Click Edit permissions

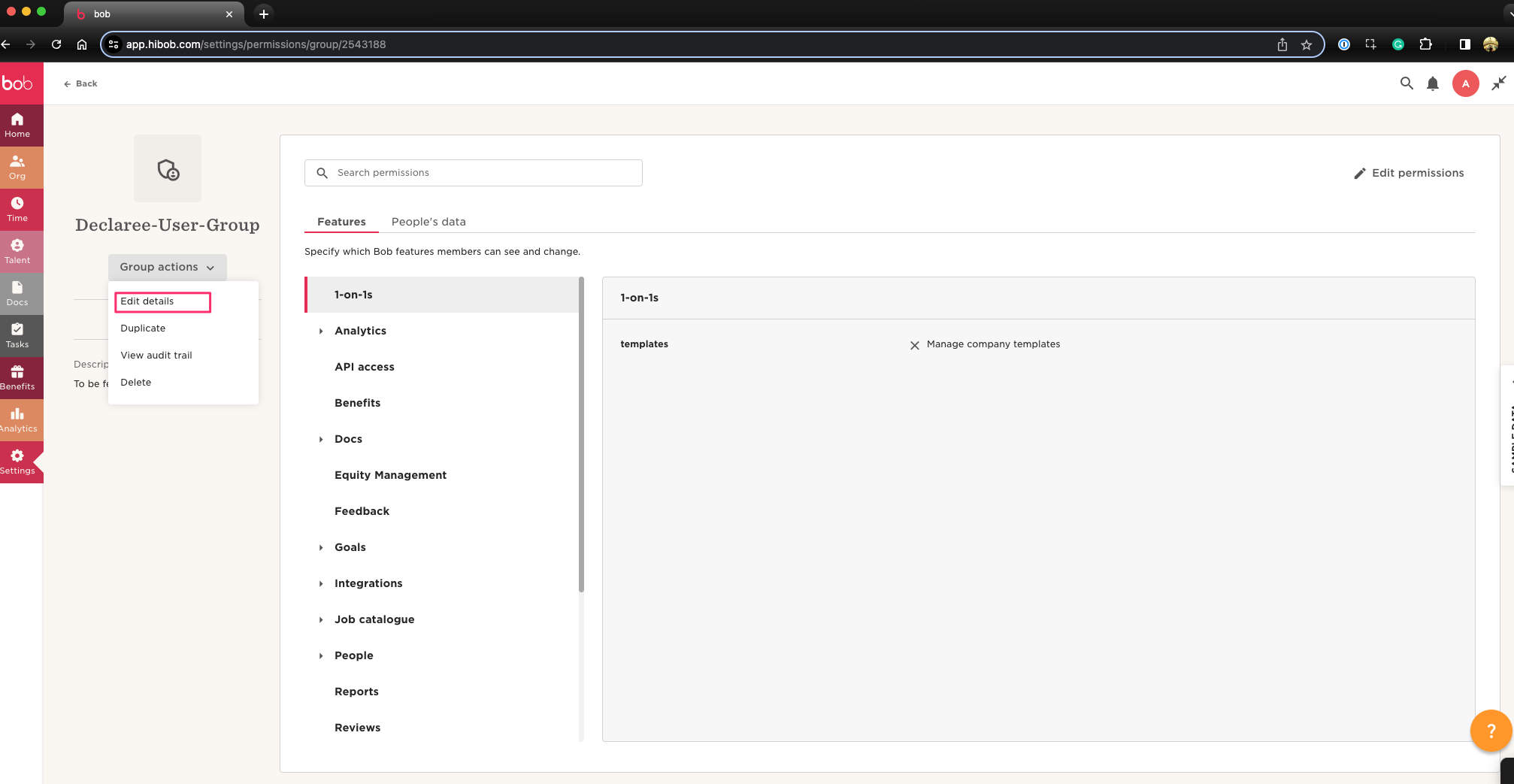coord(1409,173)
